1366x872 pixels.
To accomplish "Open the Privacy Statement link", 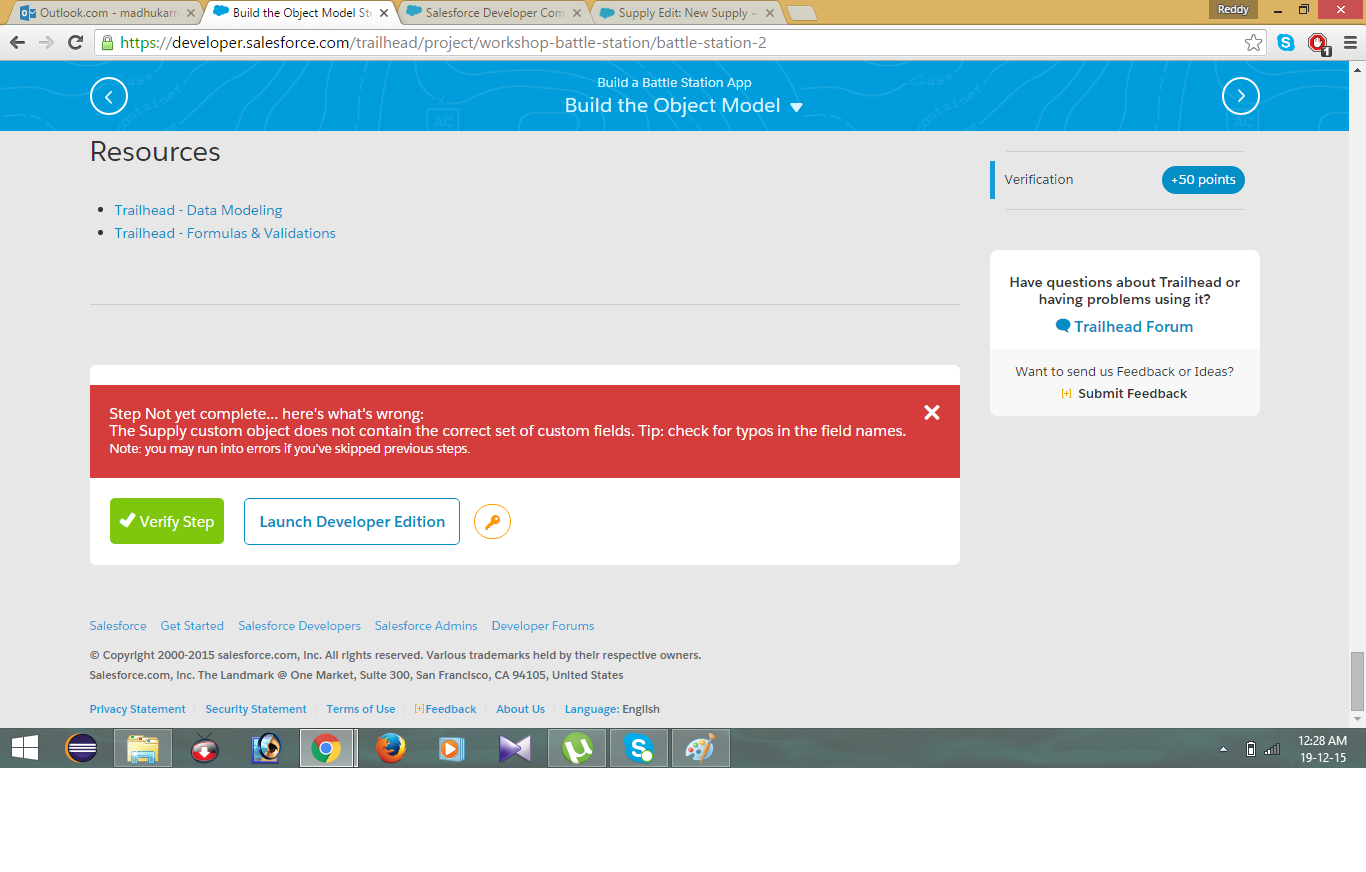I will pyautogui.click(x=138, y=709).
